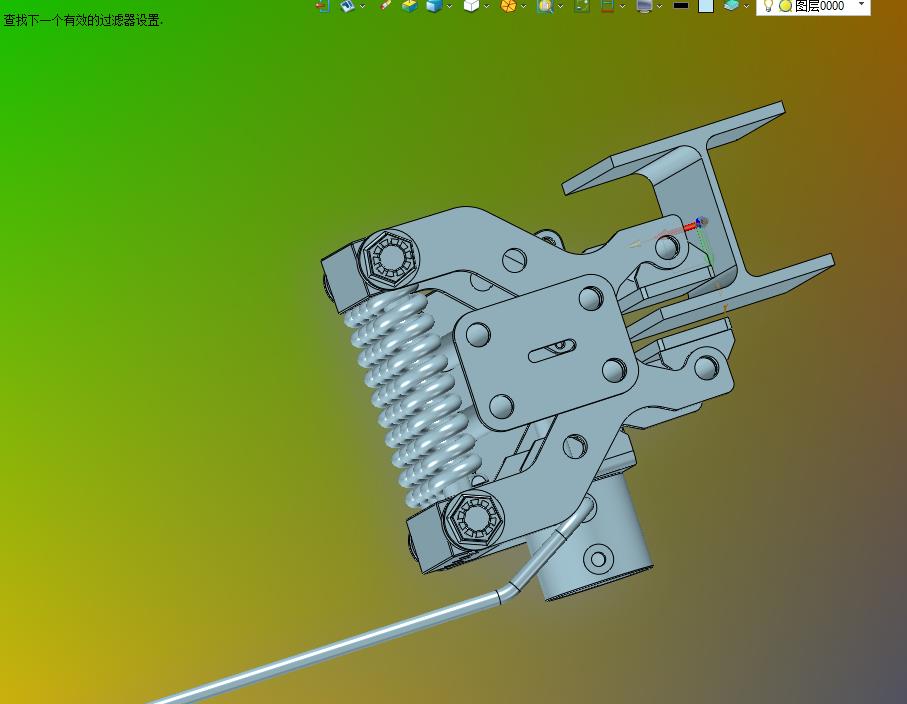Click the black line color swatch
Screen dimensions: 907x704
[681, 6]
